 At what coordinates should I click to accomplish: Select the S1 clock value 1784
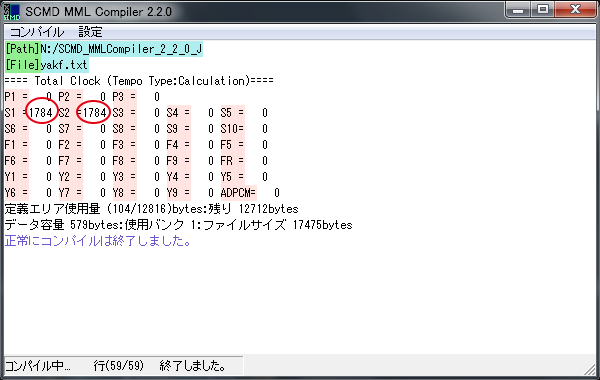click(41, 113)
